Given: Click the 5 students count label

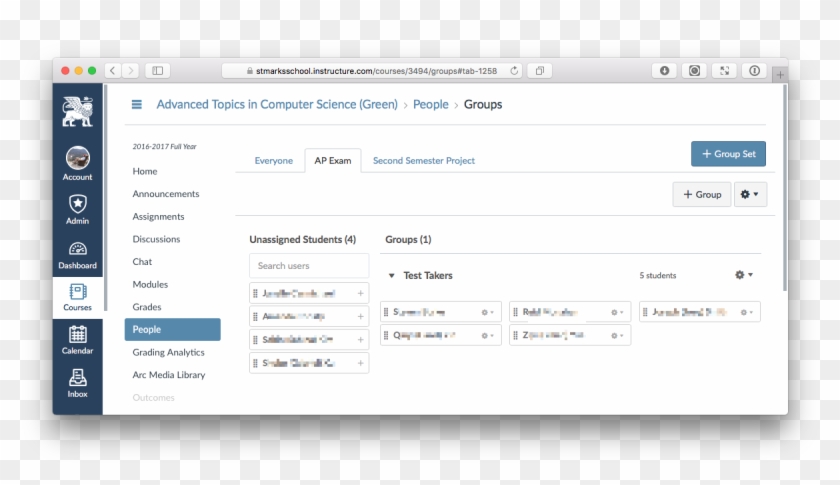Looking at the screenshot, I should (657, 275).
